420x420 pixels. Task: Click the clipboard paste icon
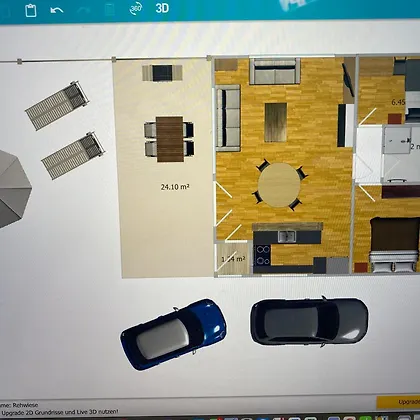point(31,10)
